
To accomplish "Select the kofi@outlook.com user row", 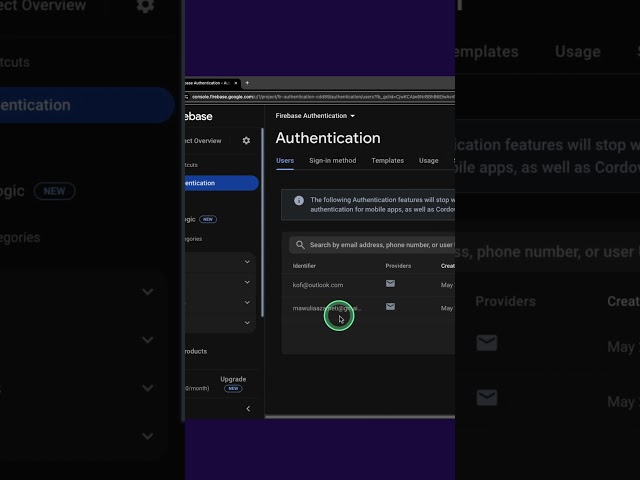I will click(x=368, y=285).
